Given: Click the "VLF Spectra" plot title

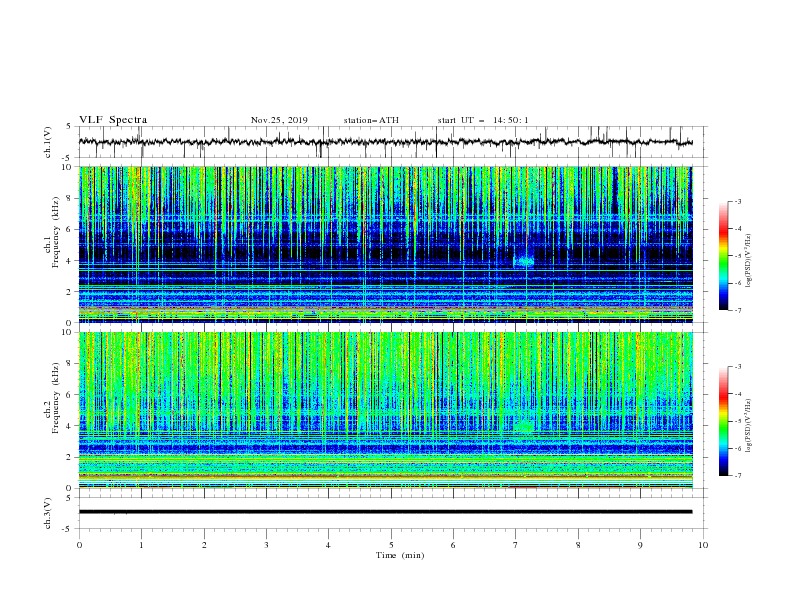Looking at the screenshot, I should point(113,120).
